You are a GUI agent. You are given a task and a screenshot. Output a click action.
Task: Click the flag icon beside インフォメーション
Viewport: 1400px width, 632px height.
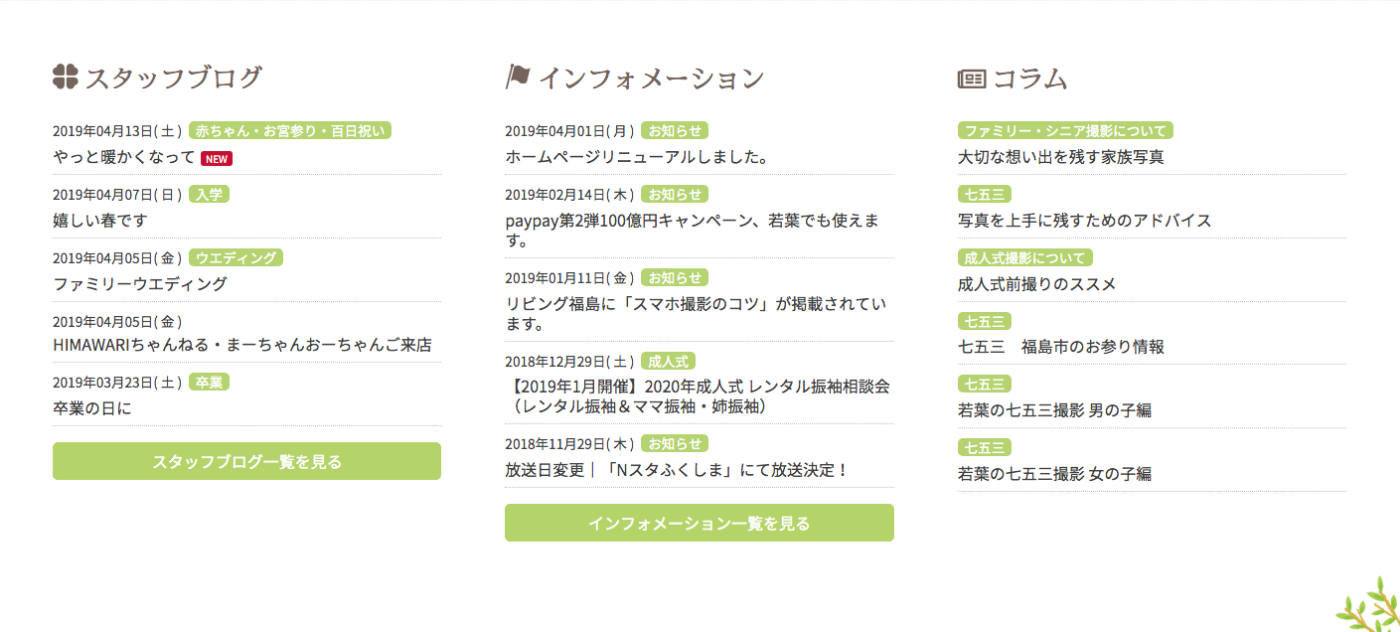pyautogui.click(x=518, y=77)
